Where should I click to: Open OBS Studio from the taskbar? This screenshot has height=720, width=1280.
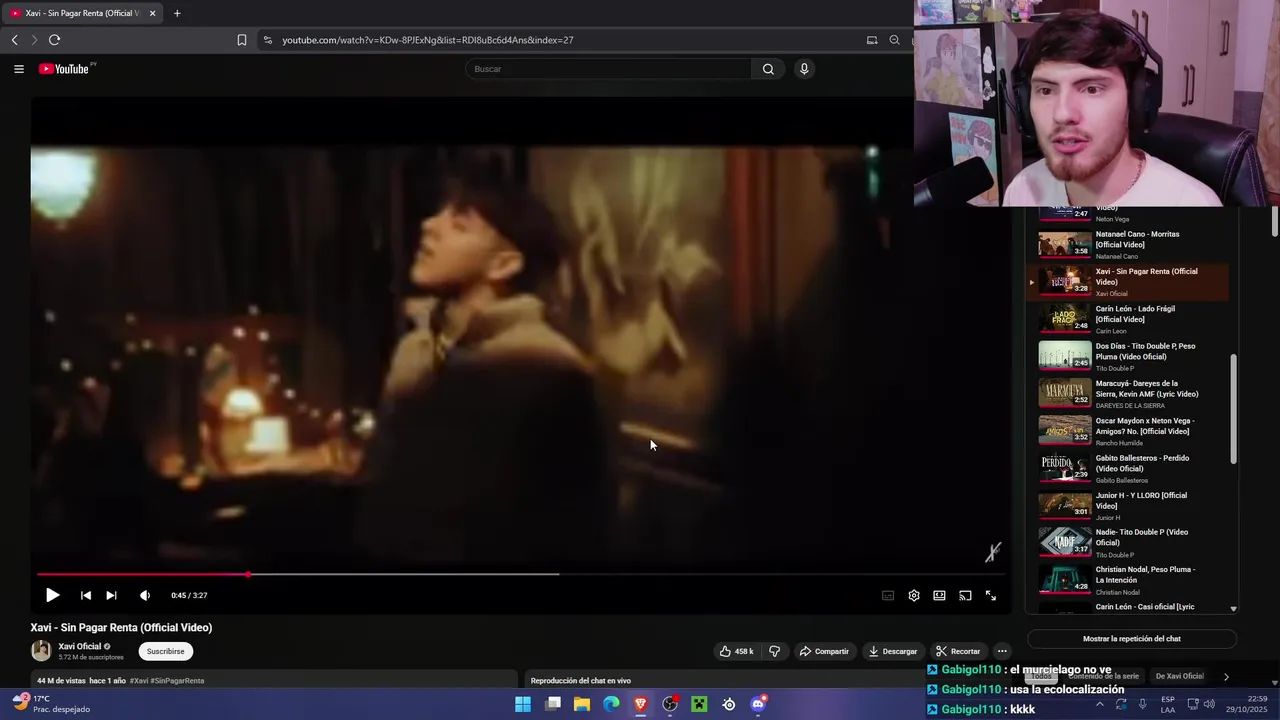coord(670,704)
